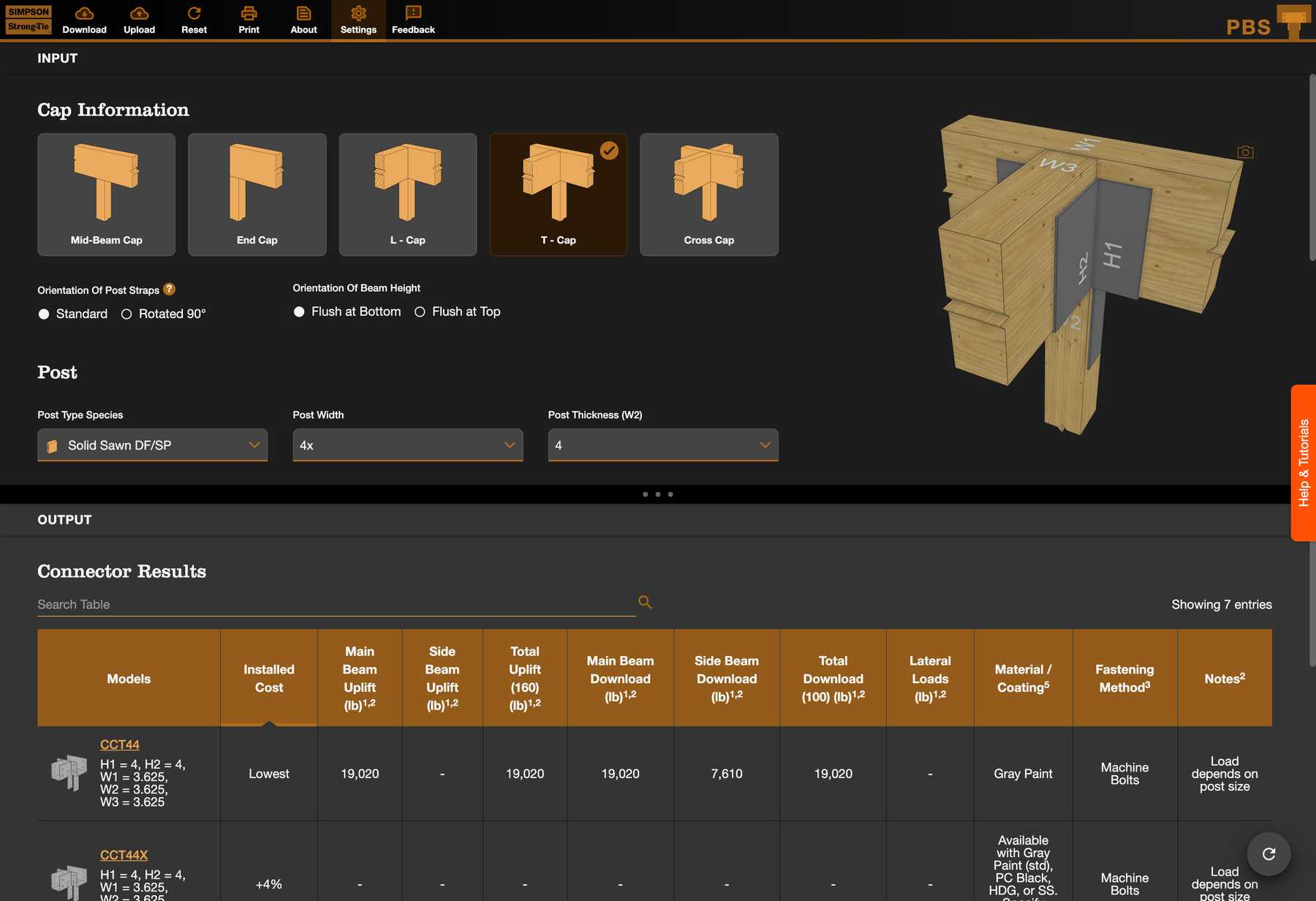The image size is (1316, 901).
Task: Select Flush at Top beam height option
Action: point(420,312)
